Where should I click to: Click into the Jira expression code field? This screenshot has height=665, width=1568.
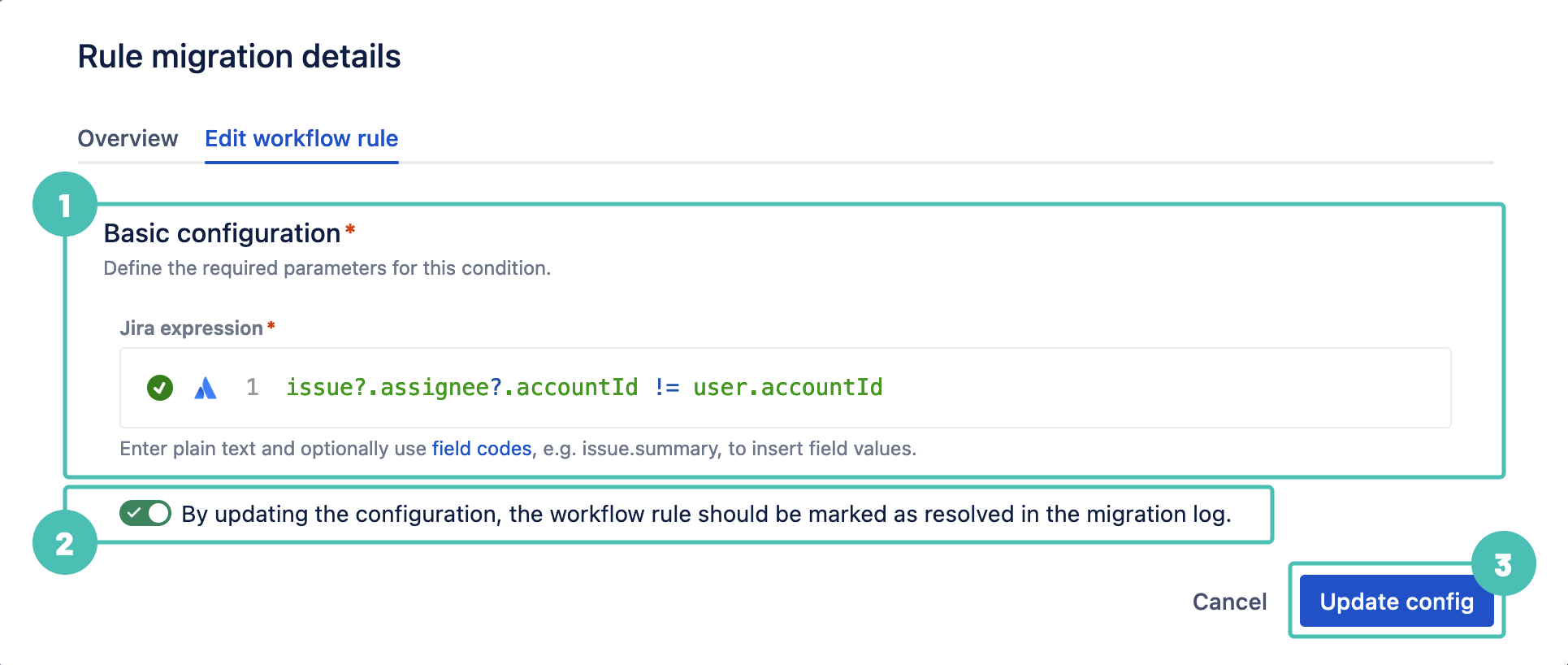pos(786,388)
